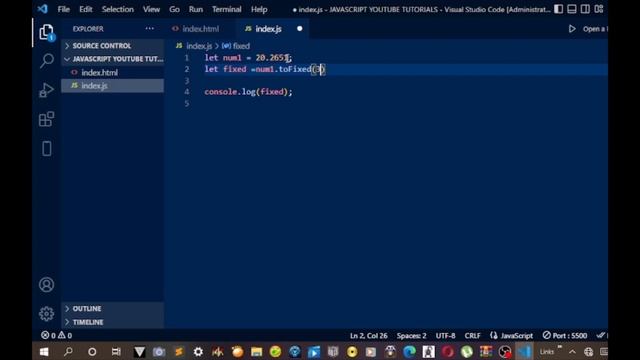
Task: Open network globe icon in system tray
Action: point(588,351)
